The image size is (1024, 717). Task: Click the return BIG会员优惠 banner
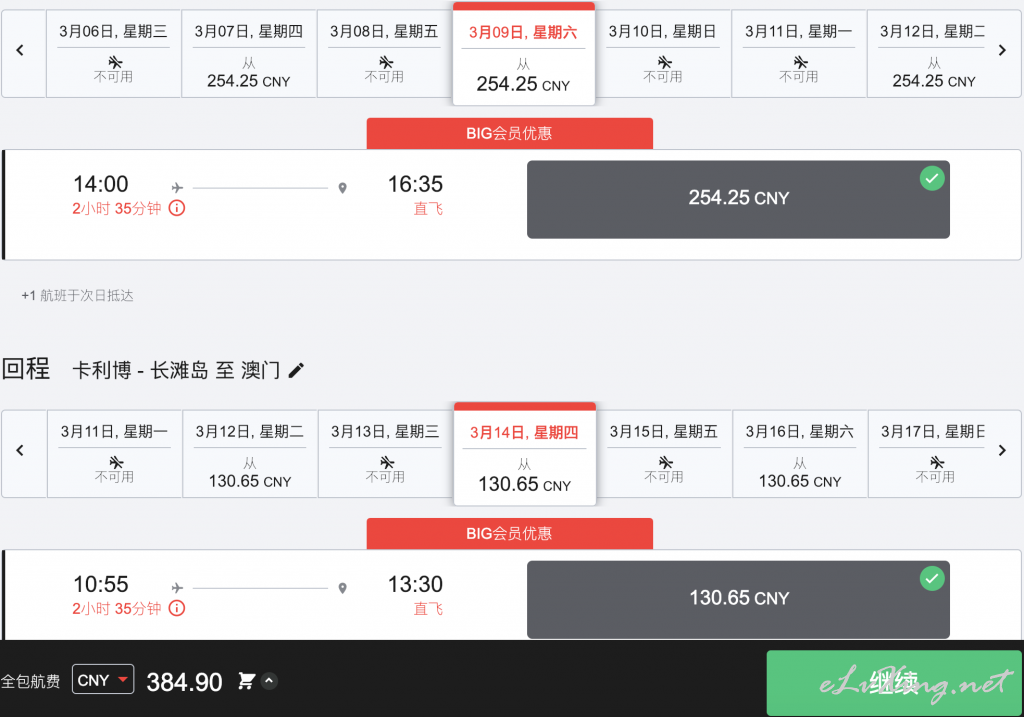point(509,534)
